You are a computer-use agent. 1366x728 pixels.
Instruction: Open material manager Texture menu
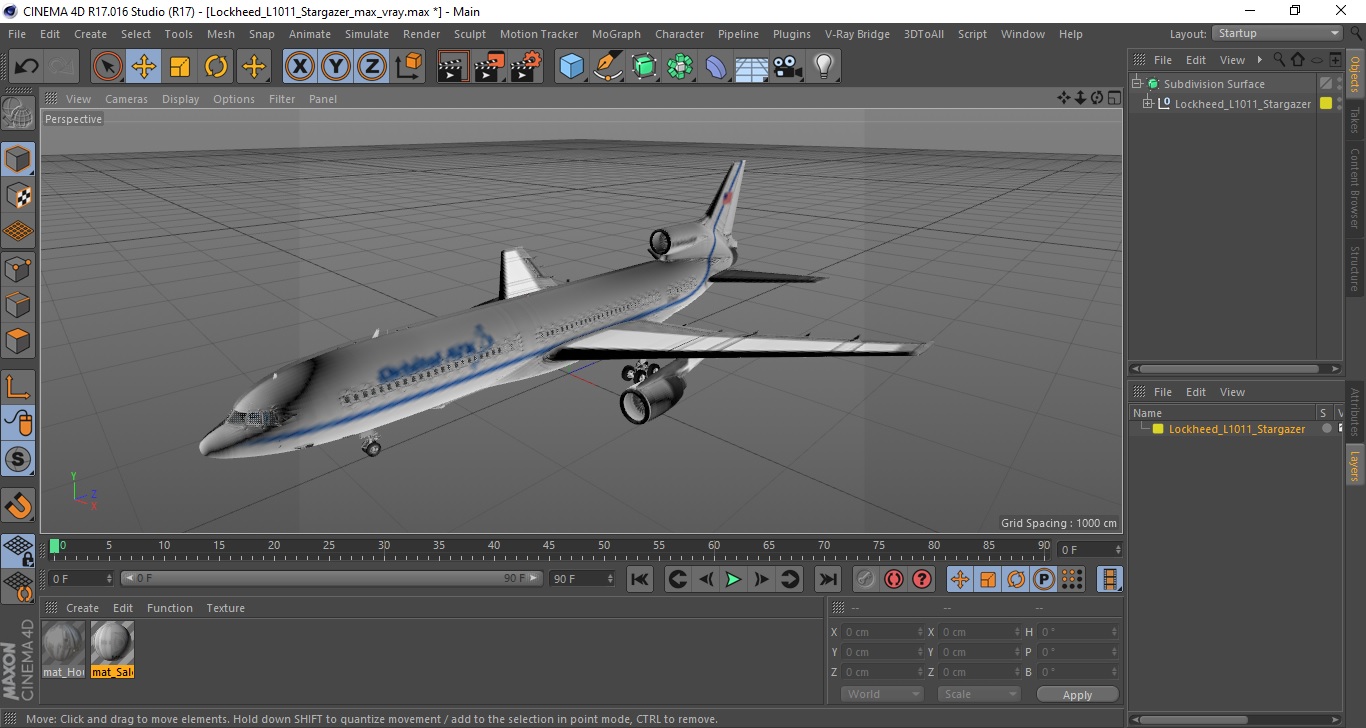pos(226,608)
